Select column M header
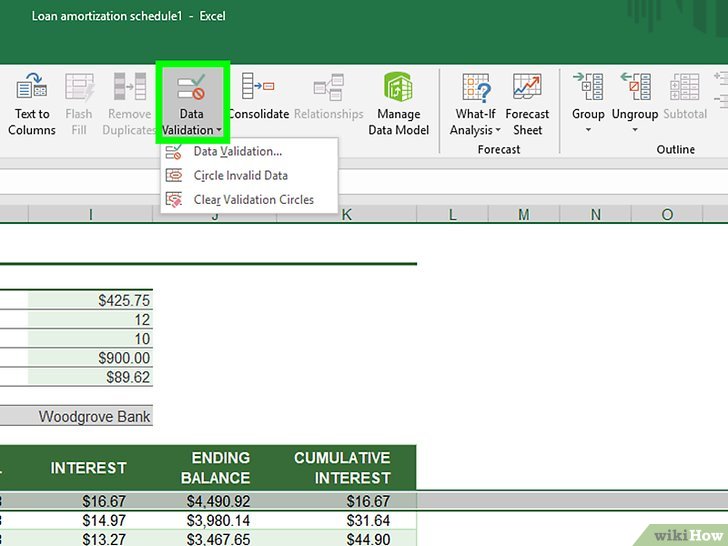Viewport: 728px width, 546px height. coord(524,214)
